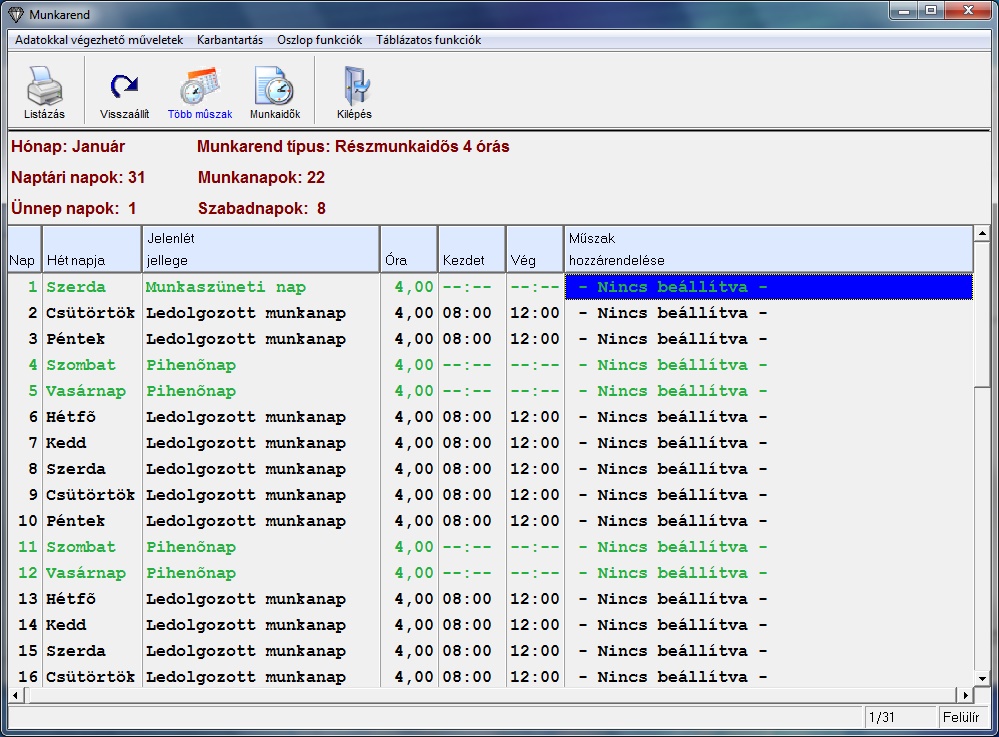Screen dimensions: 999x737
Task: Click the horizontal scrollbar right arrow
Action: point(965,695)
